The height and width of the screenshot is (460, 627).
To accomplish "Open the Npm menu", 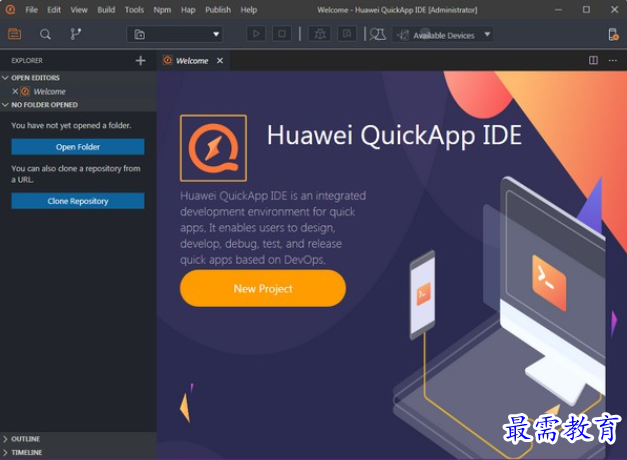I will pos(162,10).
